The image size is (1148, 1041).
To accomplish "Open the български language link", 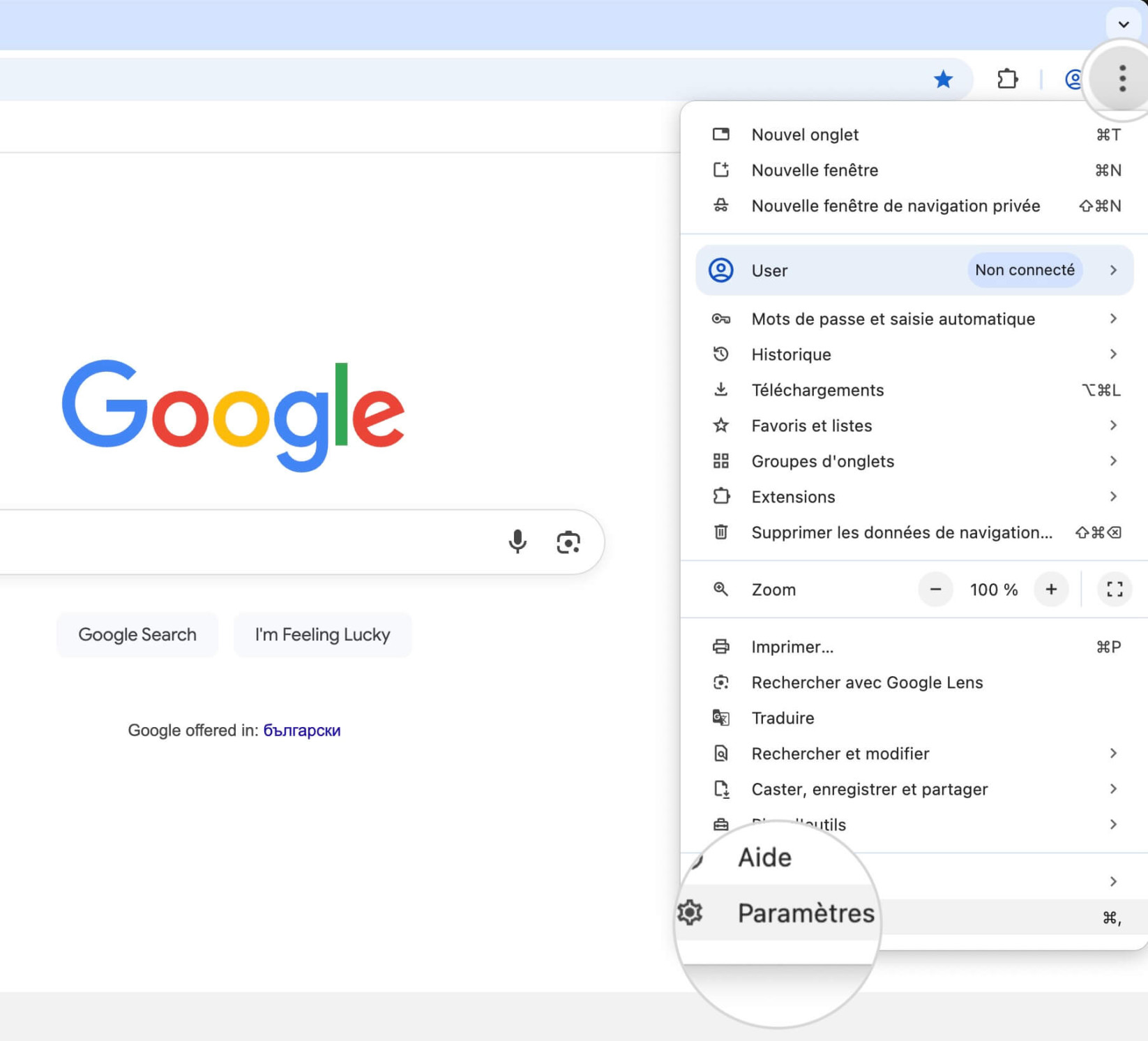I will coord(302,731).
